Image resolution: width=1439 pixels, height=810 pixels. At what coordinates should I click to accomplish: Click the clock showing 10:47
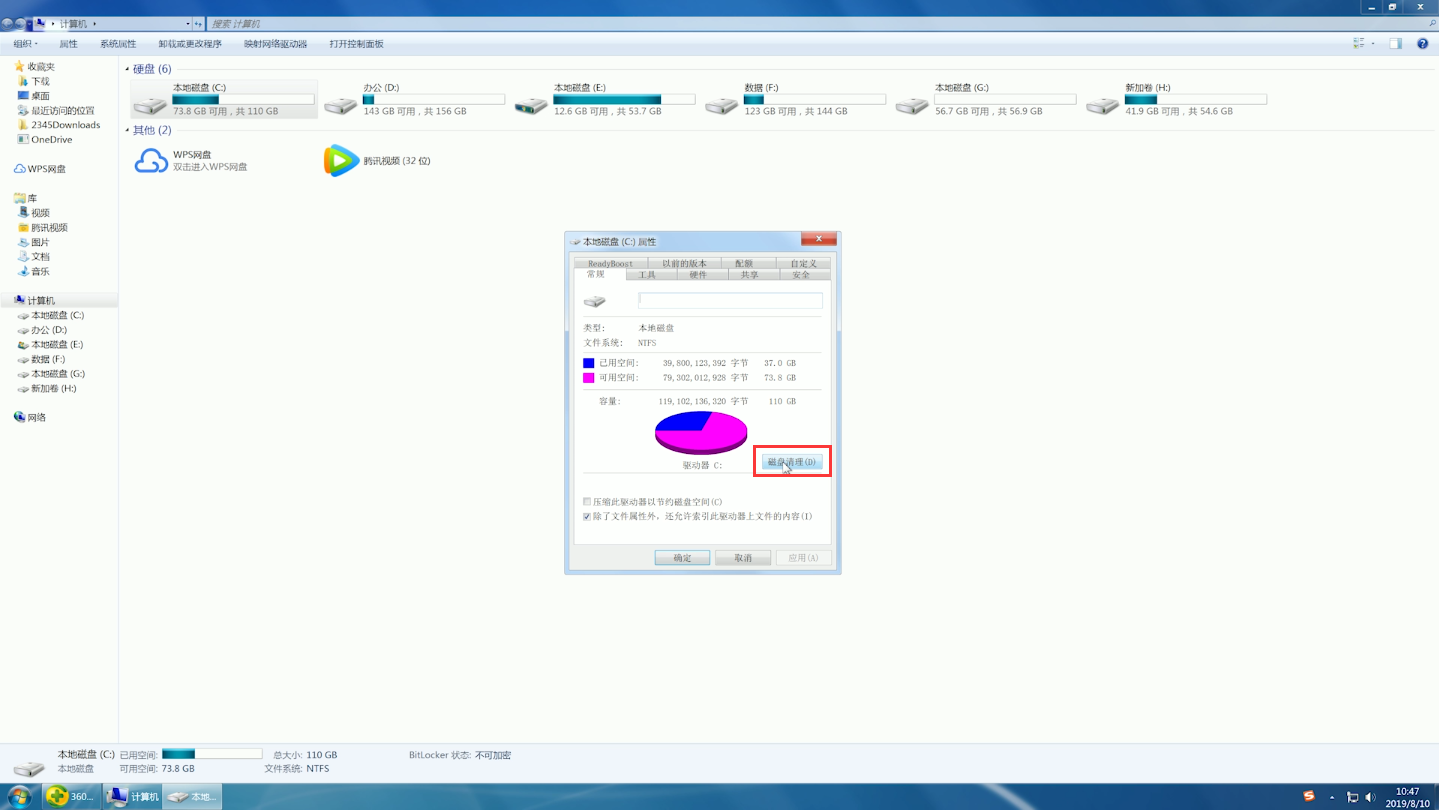[1407, 791]
